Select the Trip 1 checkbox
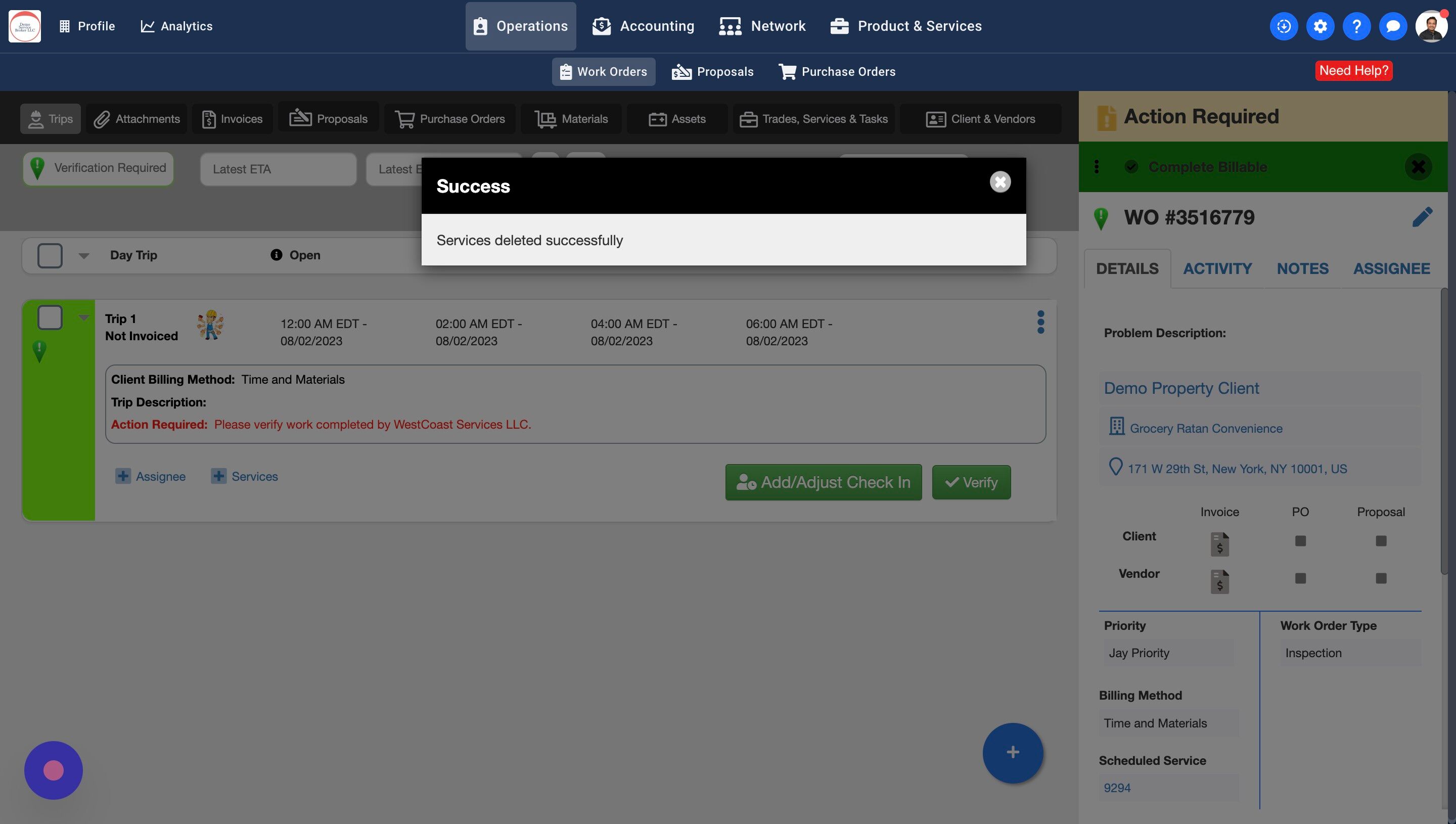 click(50, 317)
